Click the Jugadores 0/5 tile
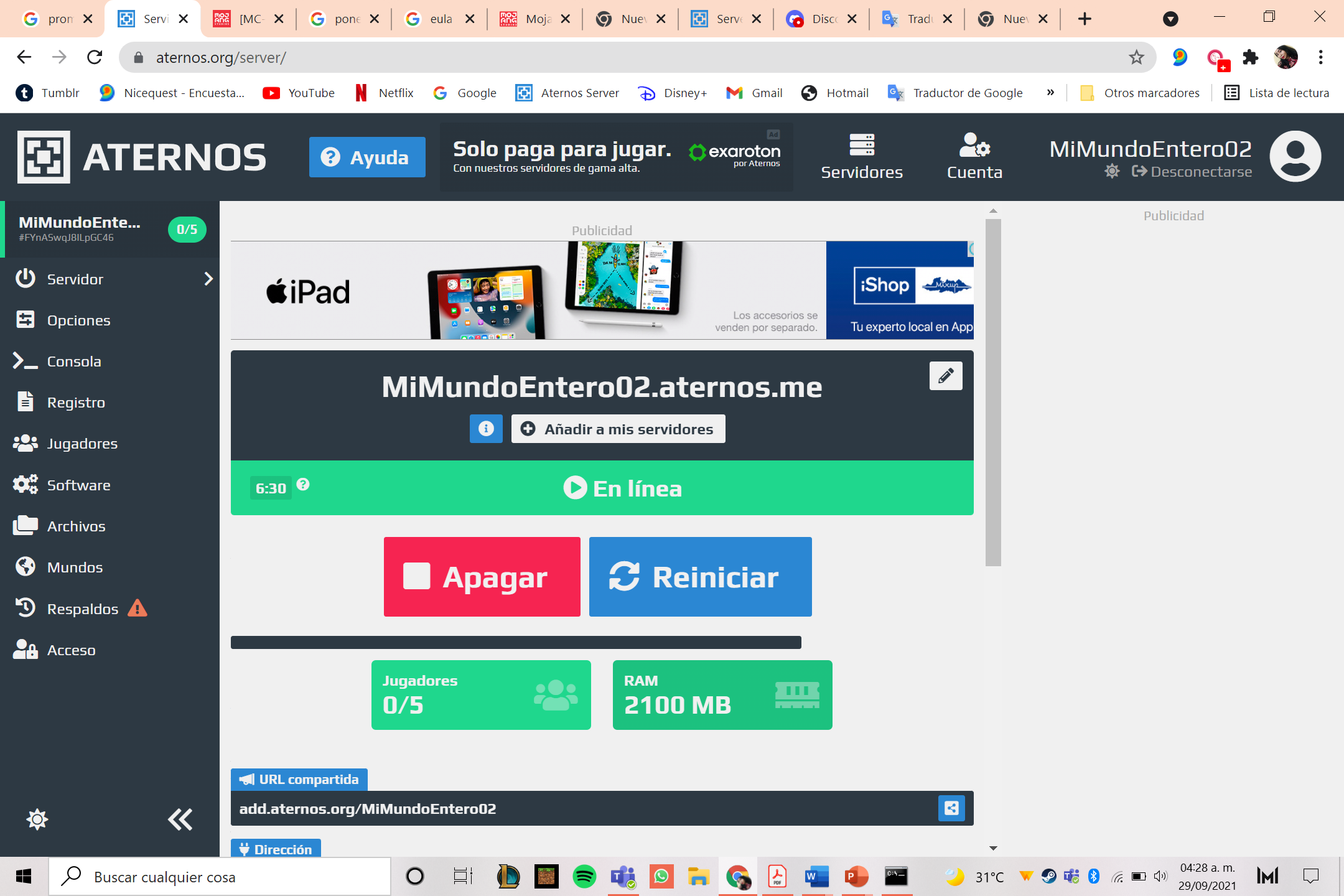1344x896 pixels. pos(481,695)
